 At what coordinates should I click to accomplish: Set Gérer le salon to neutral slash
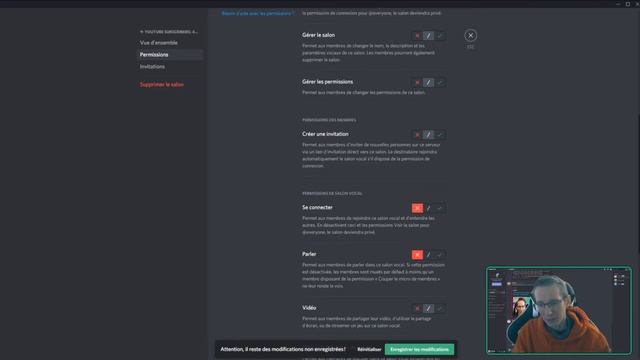coord(428,36)
